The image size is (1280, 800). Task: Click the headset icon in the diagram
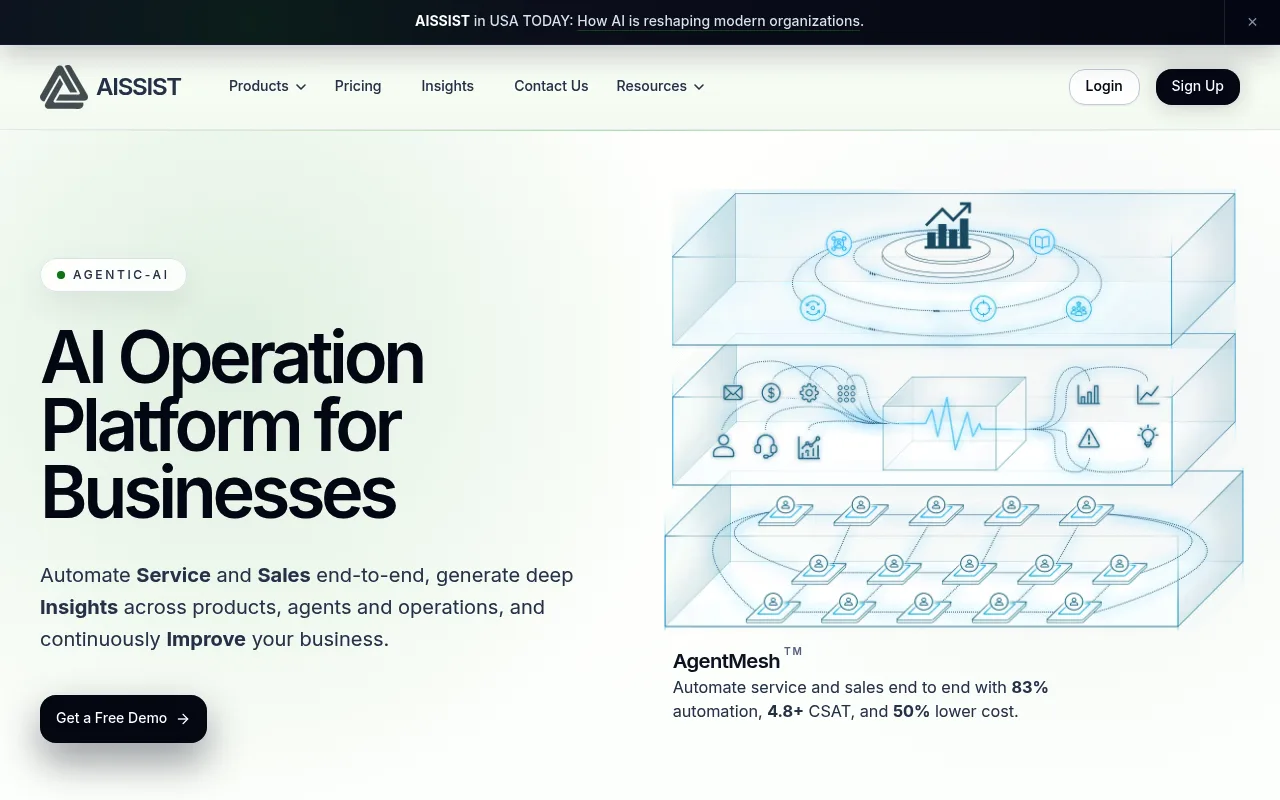point(766,446)
